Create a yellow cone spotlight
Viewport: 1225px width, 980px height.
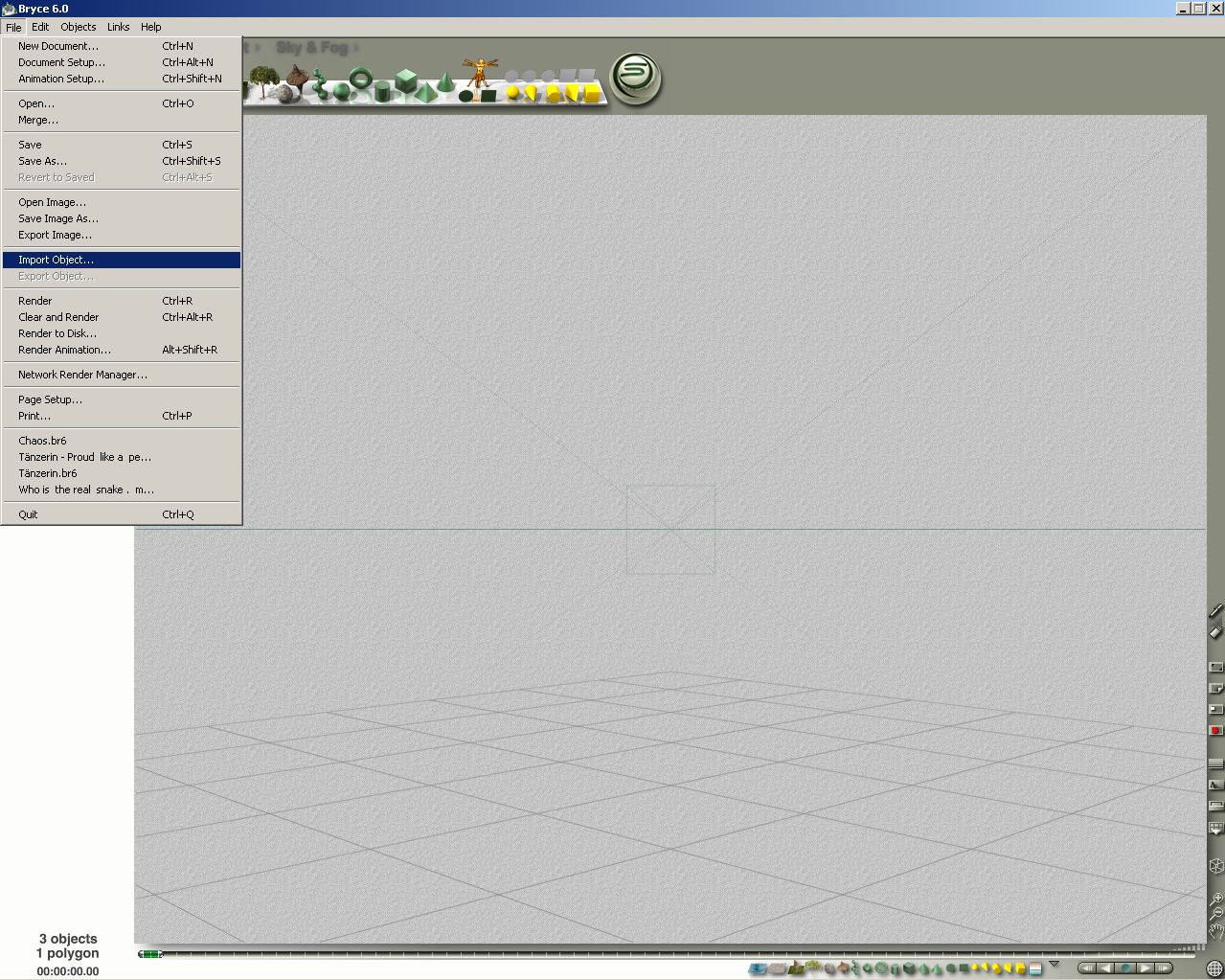[x=531, y=92]
